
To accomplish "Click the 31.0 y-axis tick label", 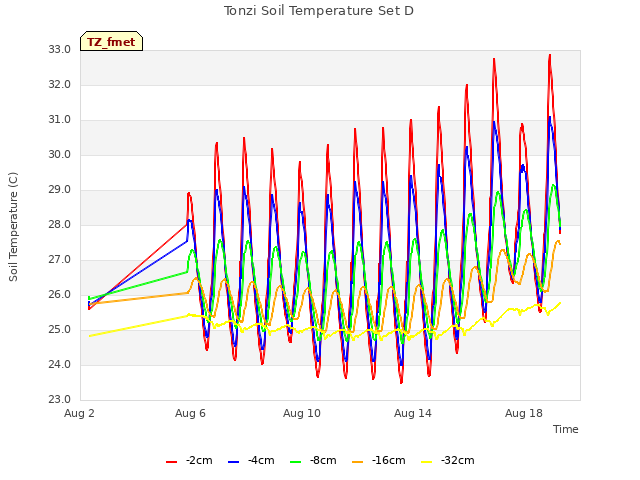I will [x=60, y=120].
